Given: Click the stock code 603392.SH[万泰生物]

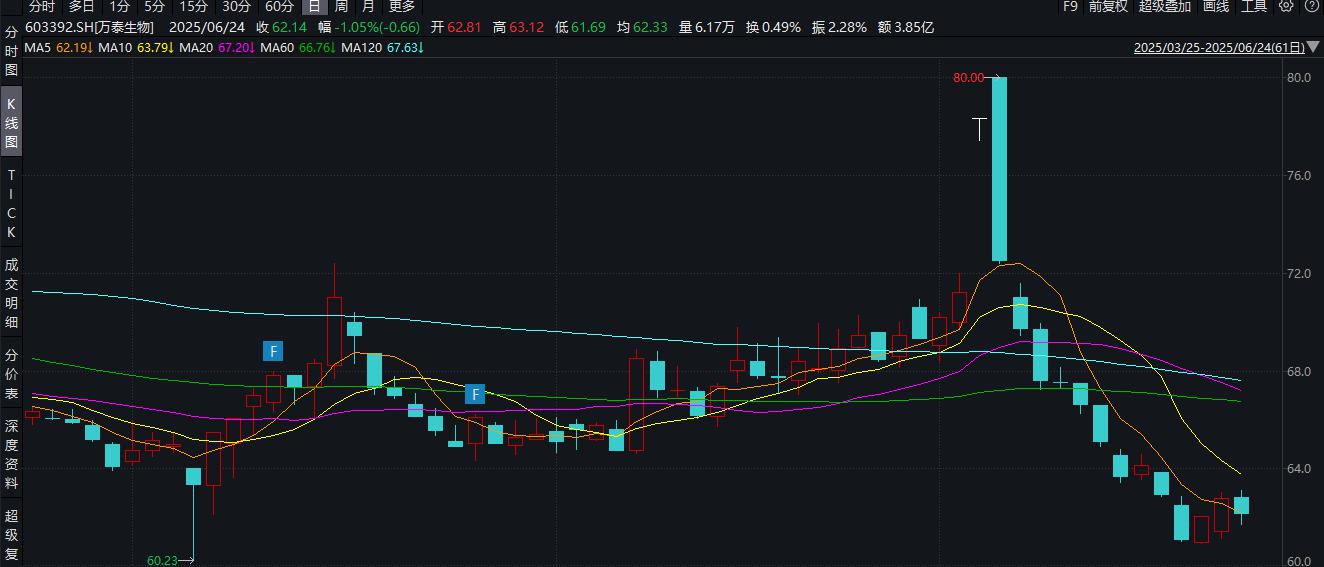Looking at the screenshot, I should click(x=89, y=27).
